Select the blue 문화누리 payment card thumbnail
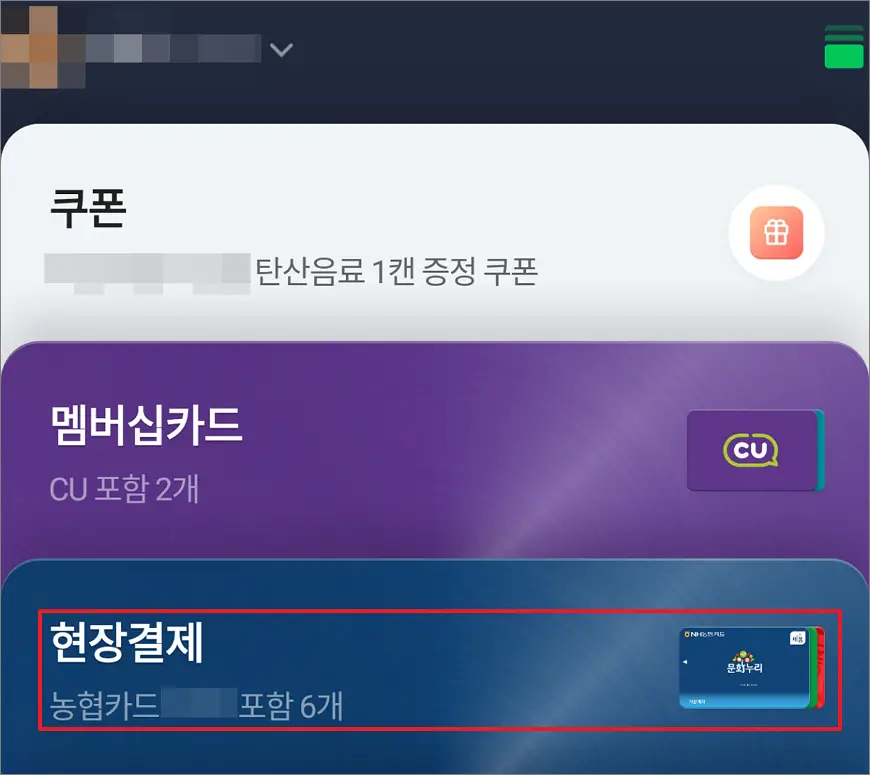Viewport: 870px width, 775px height. tap(744, 668)
